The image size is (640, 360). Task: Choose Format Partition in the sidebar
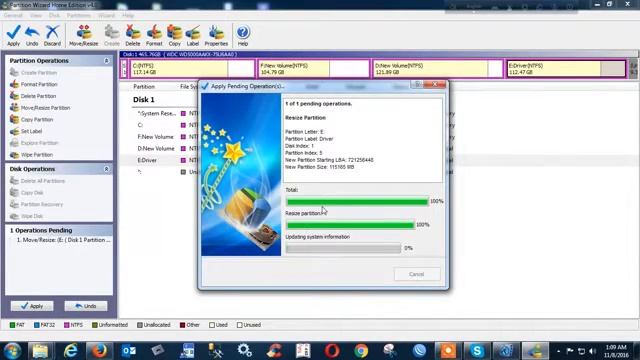[x=39, y=84]
